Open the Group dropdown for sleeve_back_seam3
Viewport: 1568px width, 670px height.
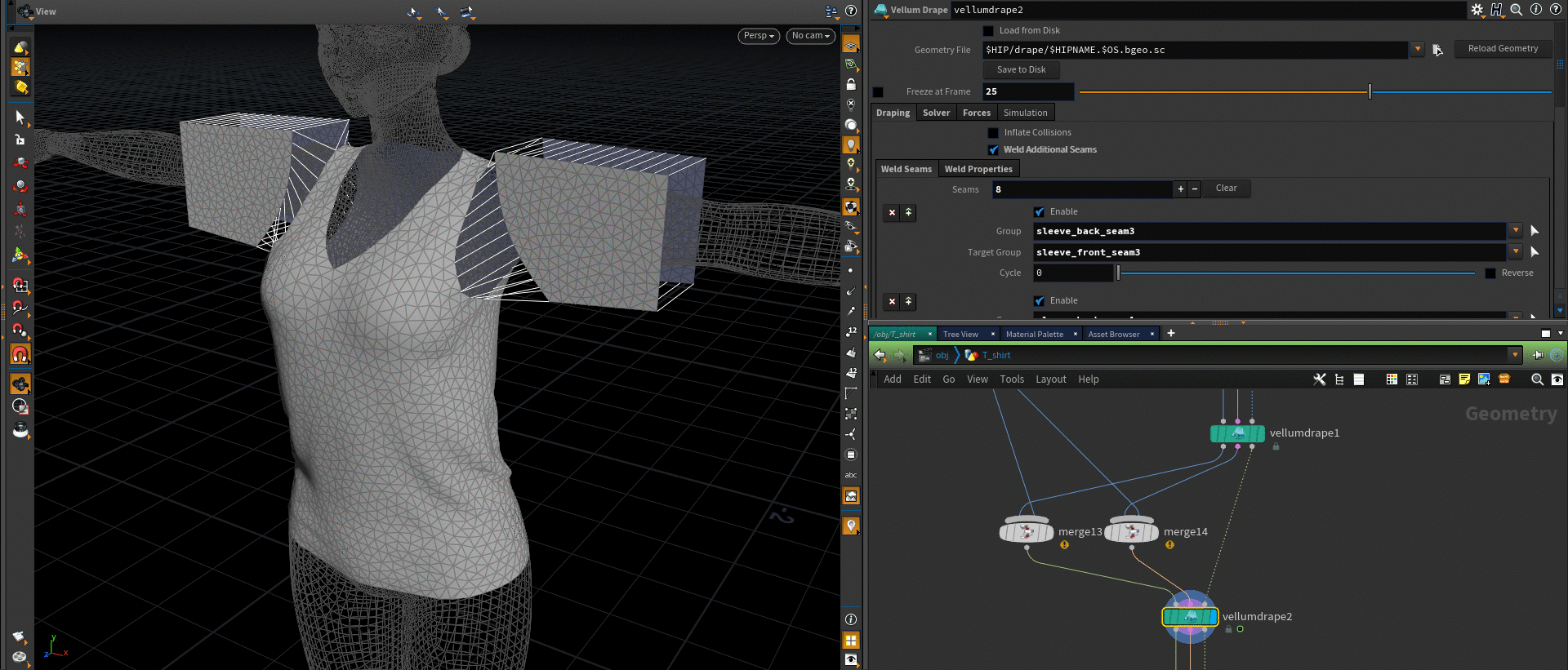coord(1516,231)
